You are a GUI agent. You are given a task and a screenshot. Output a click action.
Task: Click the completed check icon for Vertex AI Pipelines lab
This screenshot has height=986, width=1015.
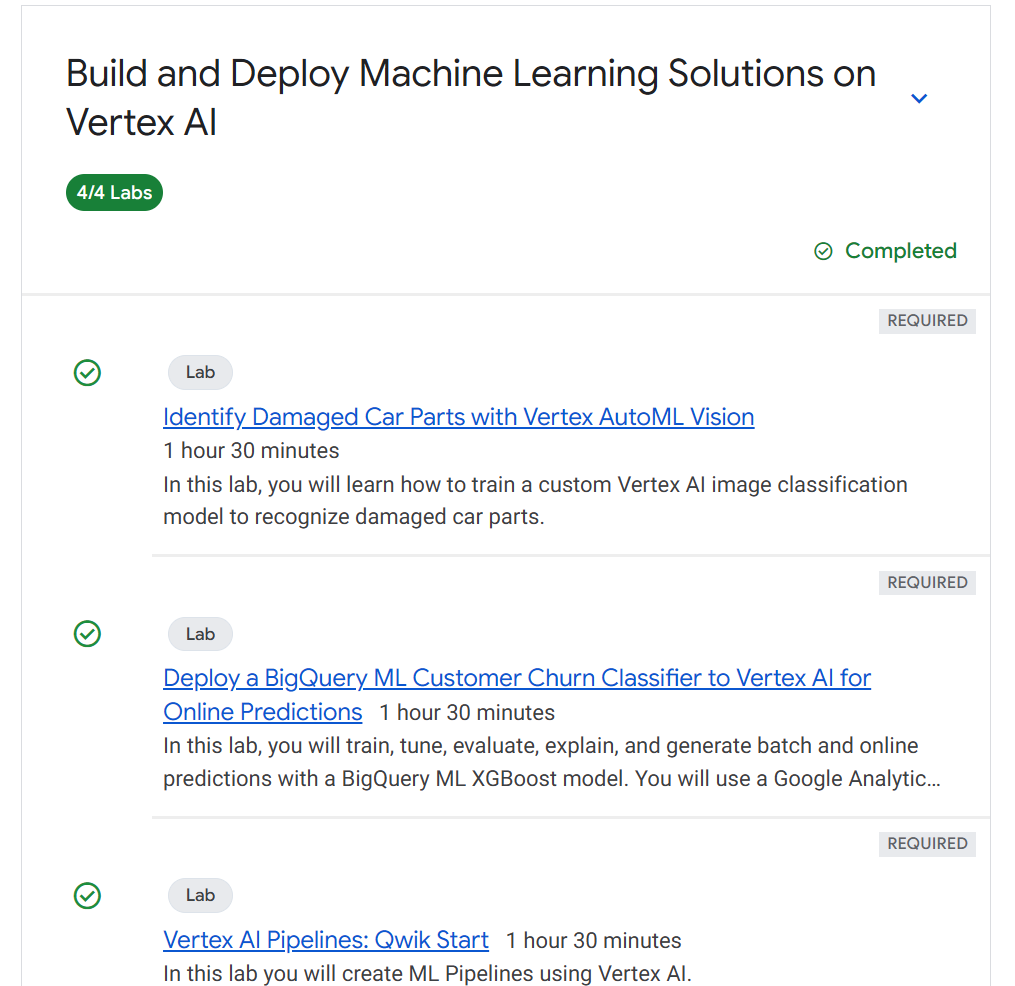[x=87, y=896]
